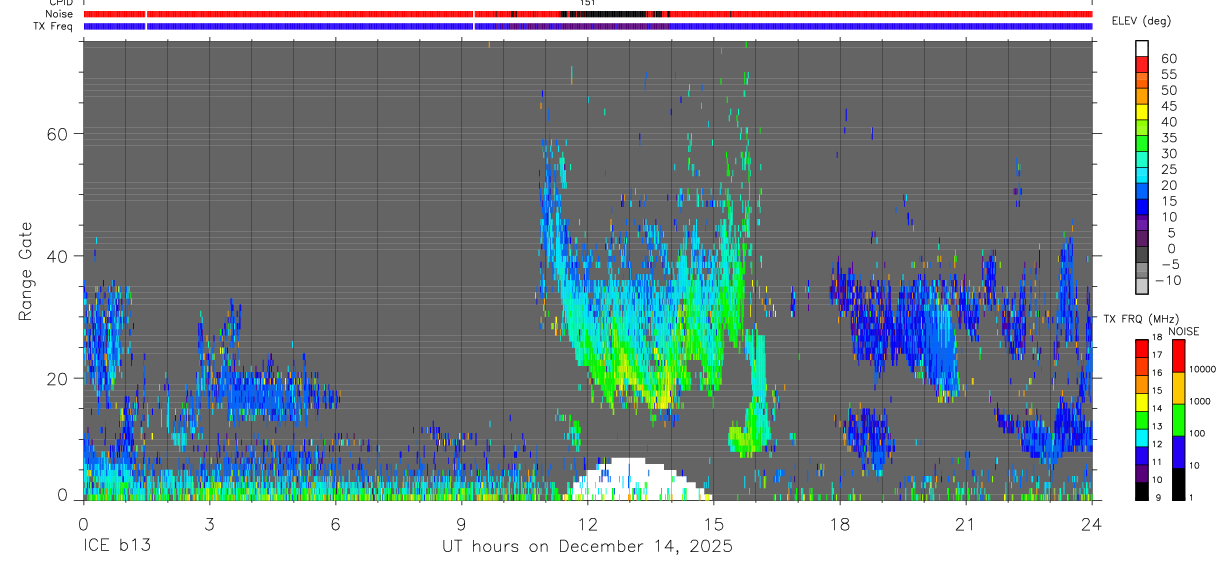The image size is (1228, 567).
Task: Click the x-axis tick label '12'
Action: [587, 524]
